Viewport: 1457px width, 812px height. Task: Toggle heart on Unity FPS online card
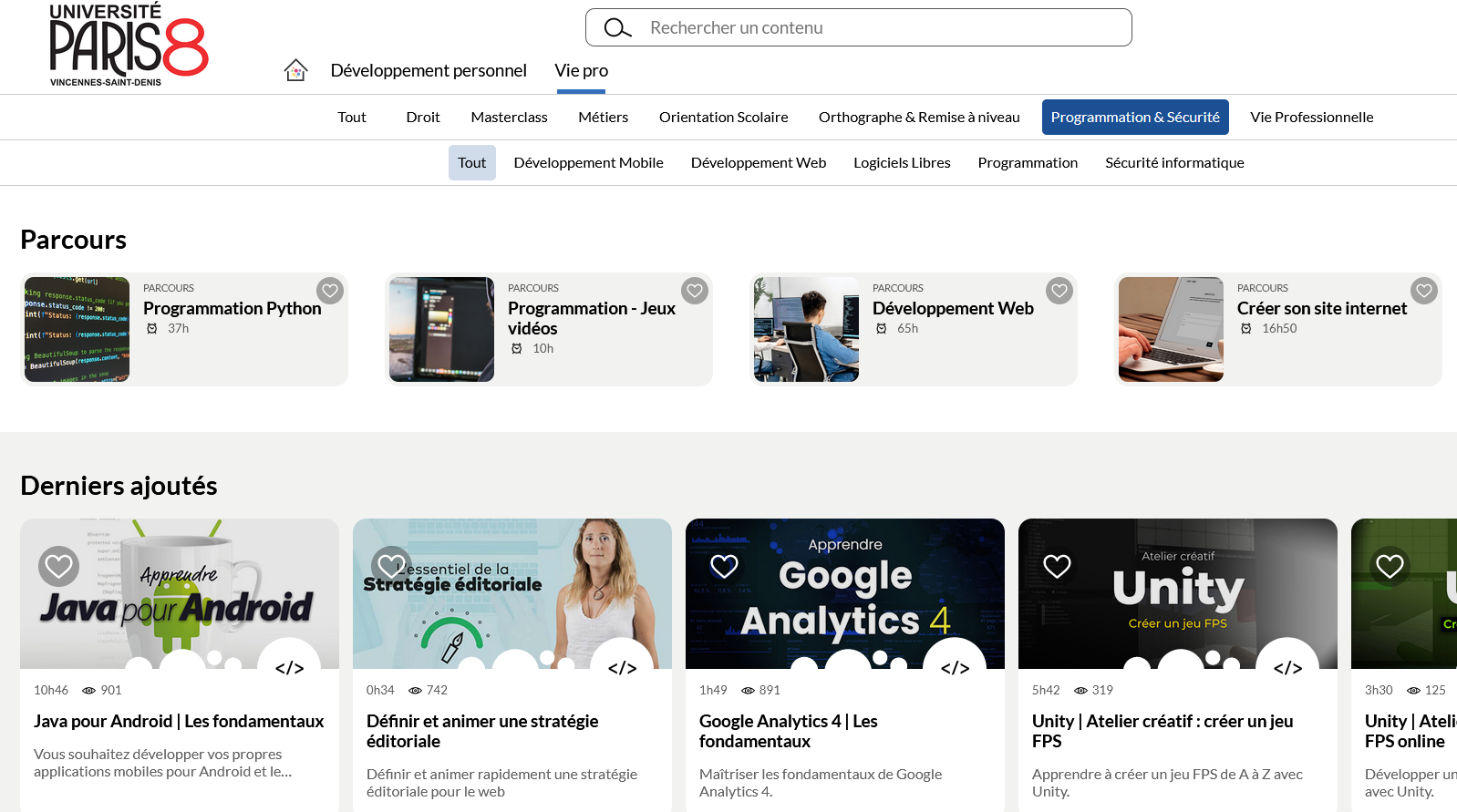[x=1390, y=566]
